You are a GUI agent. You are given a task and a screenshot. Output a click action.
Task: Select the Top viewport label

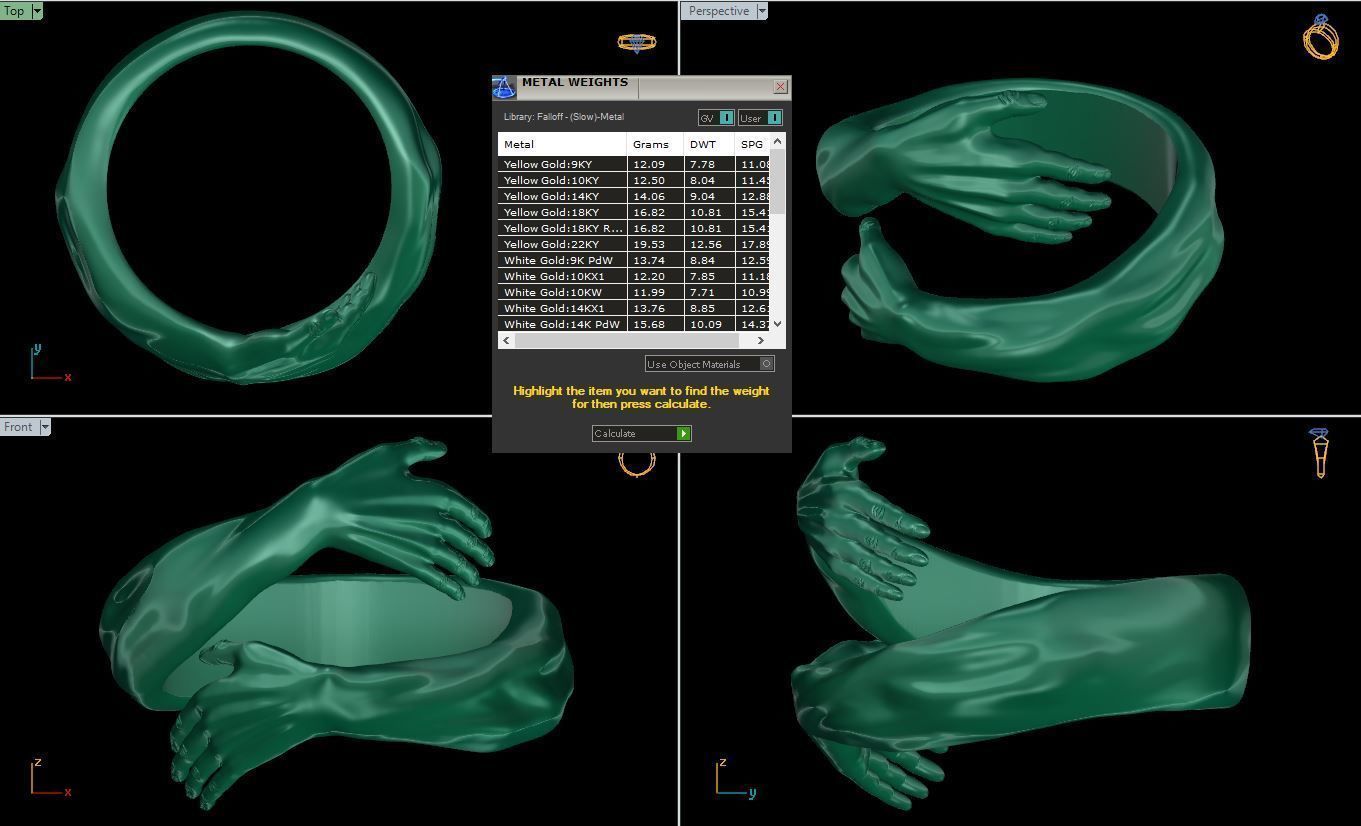15,11
